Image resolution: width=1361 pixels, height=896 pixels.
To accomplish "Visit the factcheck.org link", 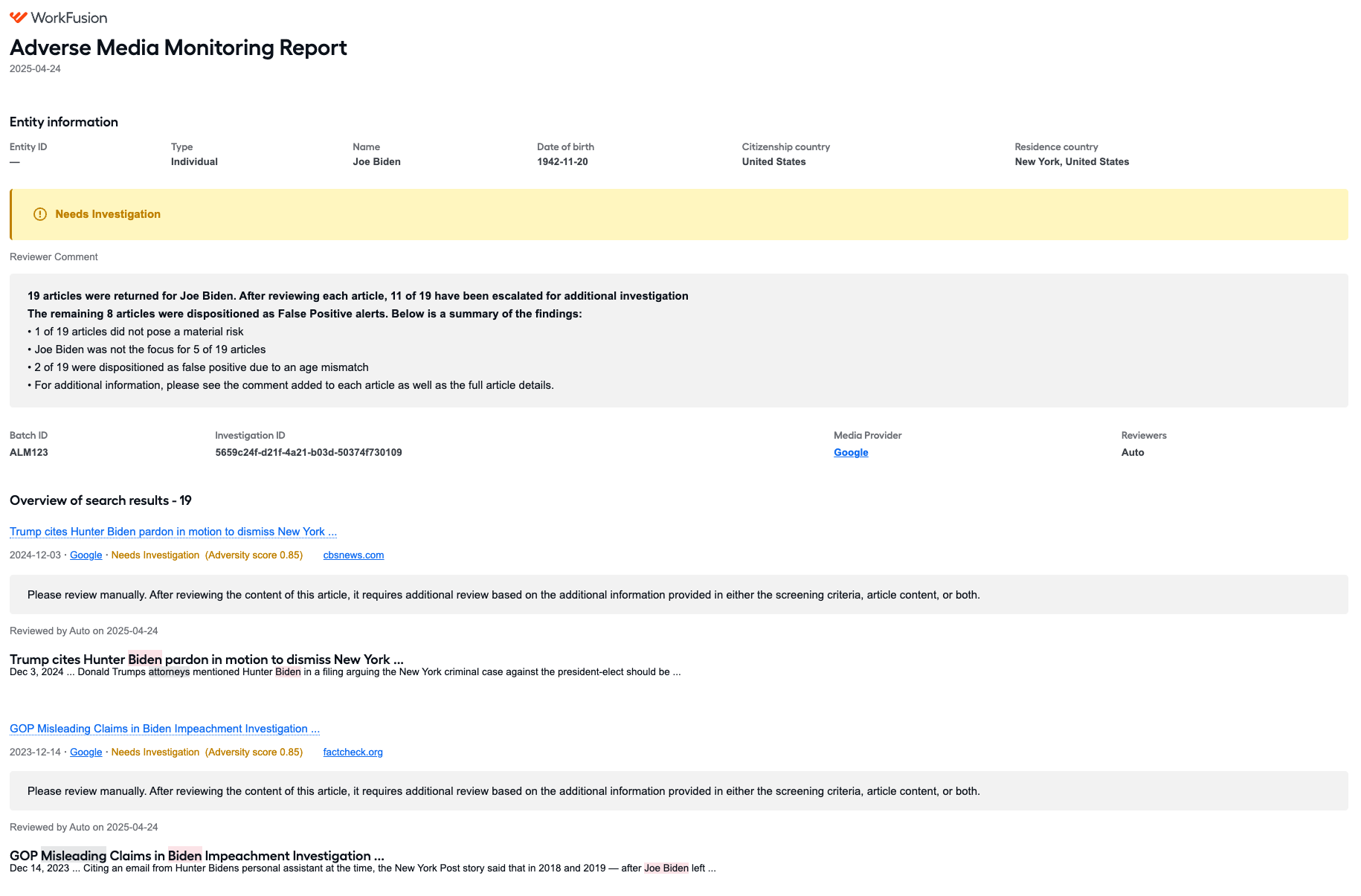I will pyautogui.click(x=353, y=752).
